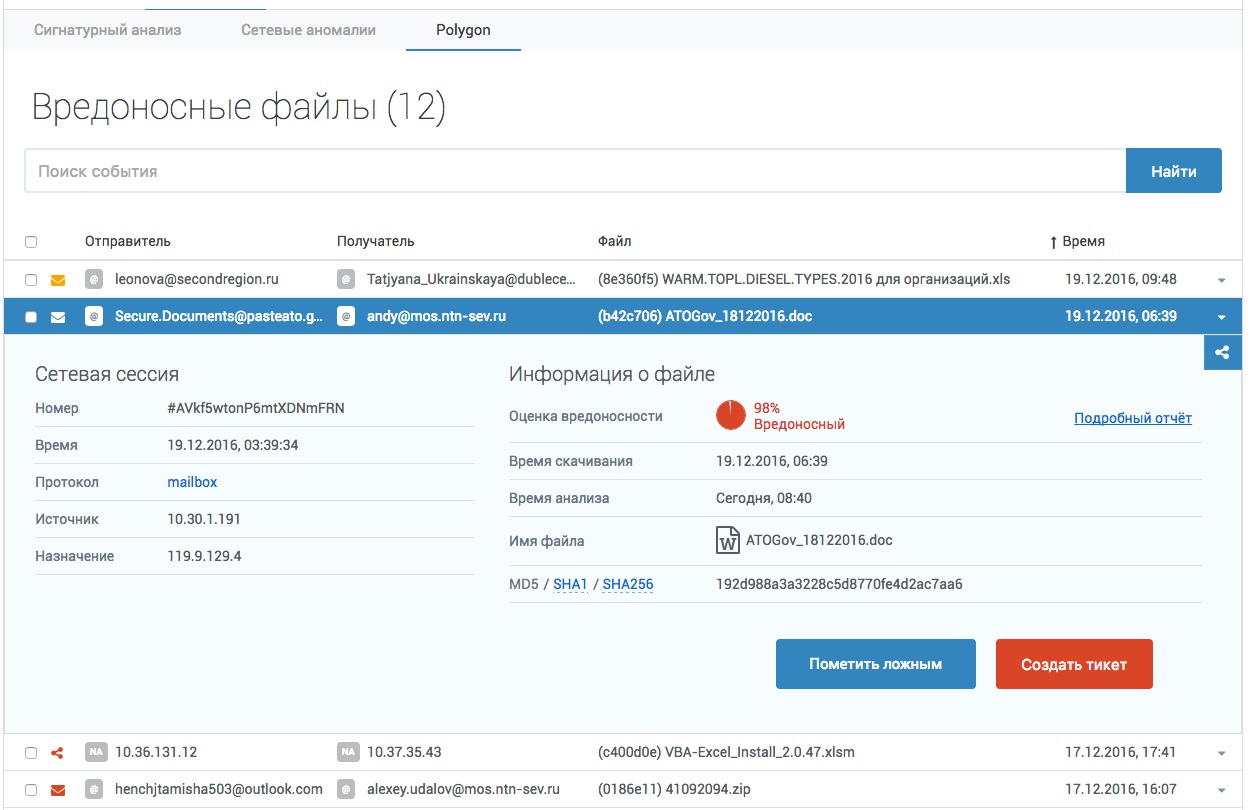Click the Word document icon beside ATOGov_18122016.doc
Screen dimensions: 1250x810
pos(728,540)
